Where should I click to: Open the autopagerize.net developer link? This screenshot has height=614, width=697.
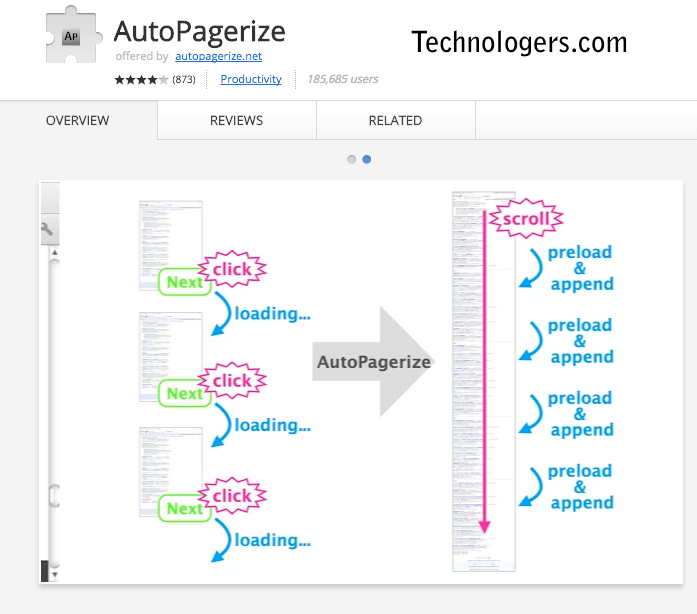click(x=218, y=56)
